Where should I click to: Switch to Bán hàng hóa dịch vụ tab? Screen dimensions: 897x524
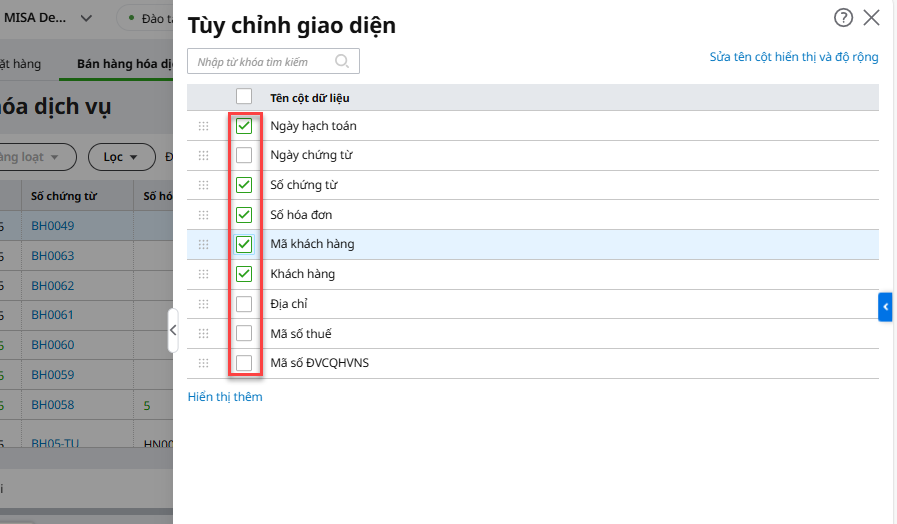[x=120, y=64]
